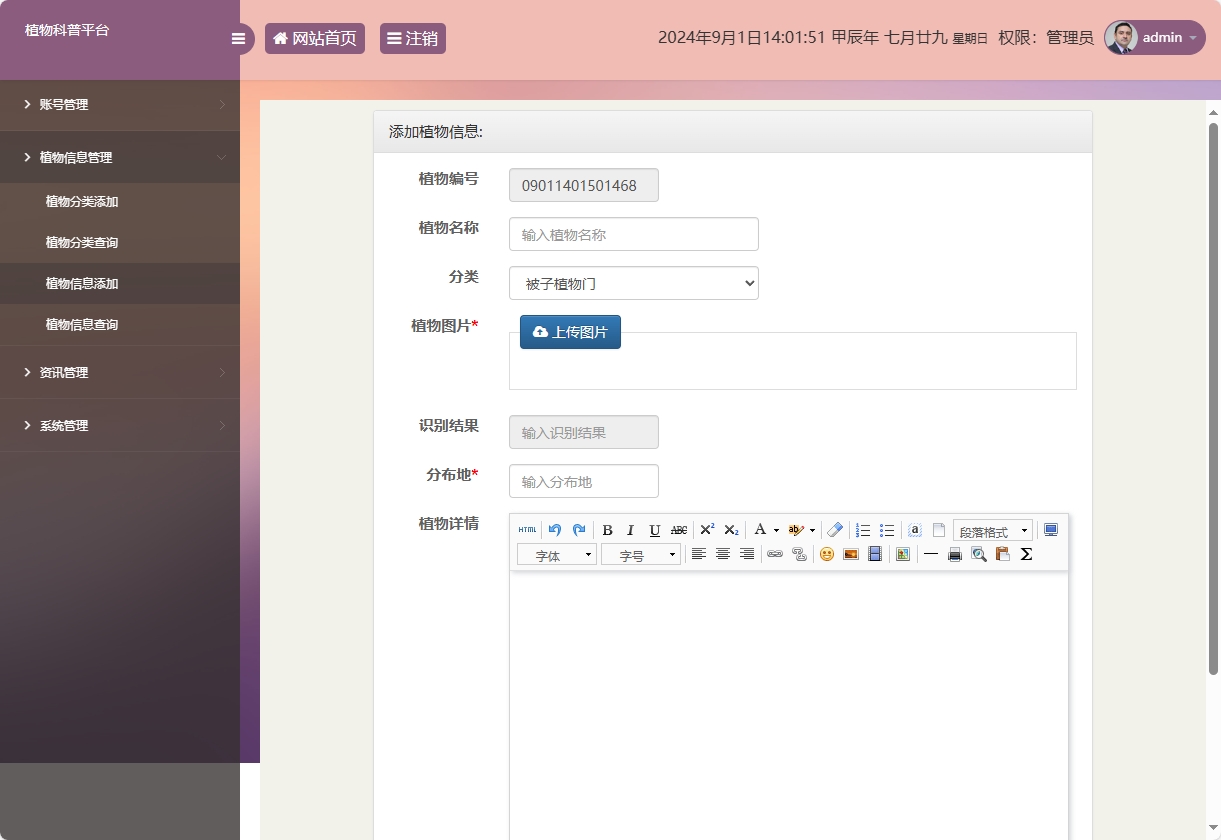Toggle bold formatting in the editor
This screenshot has height=840, width=1221.
607,530
